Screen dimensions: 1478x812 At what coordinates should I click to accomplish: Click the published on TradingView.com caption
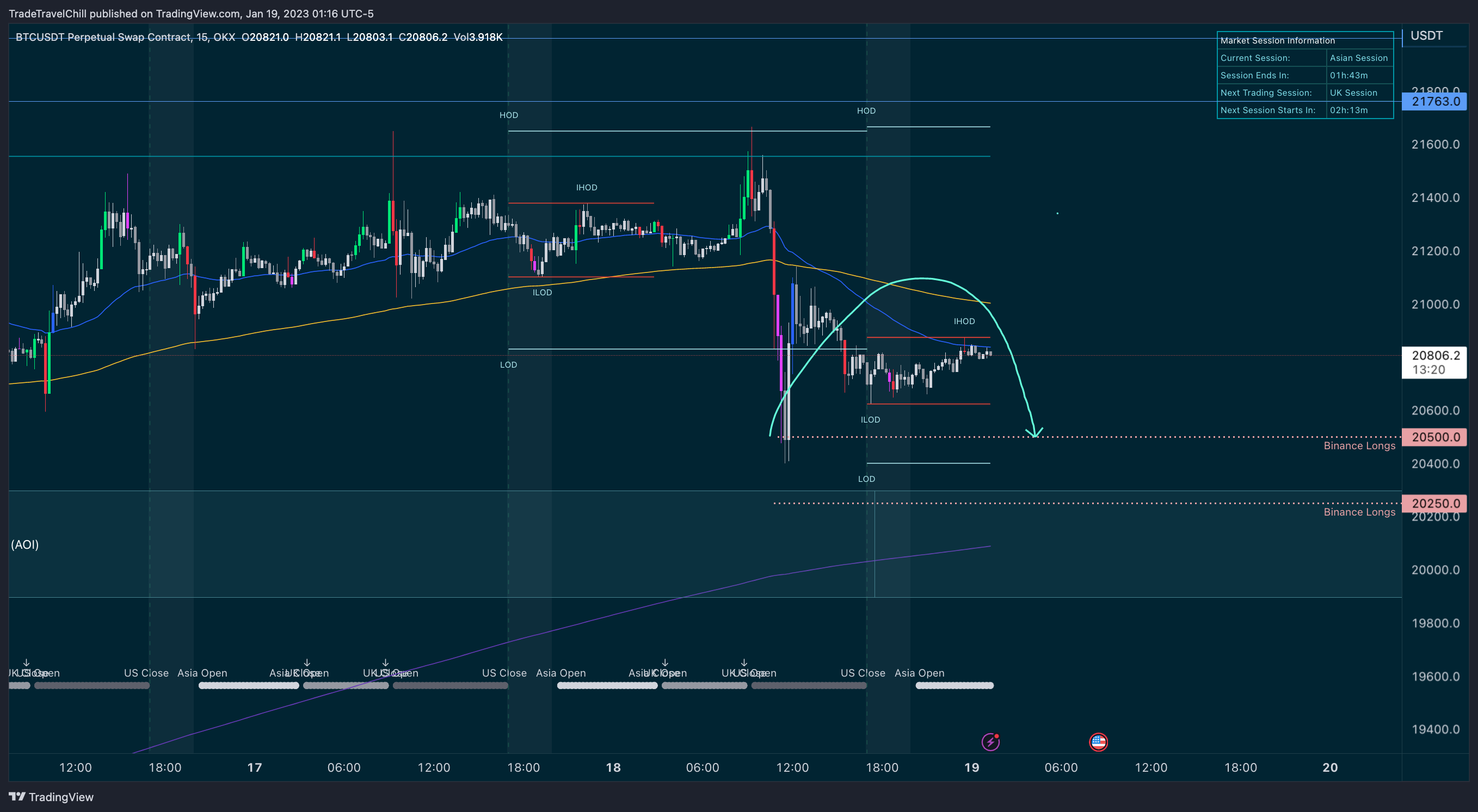point(191,14)
